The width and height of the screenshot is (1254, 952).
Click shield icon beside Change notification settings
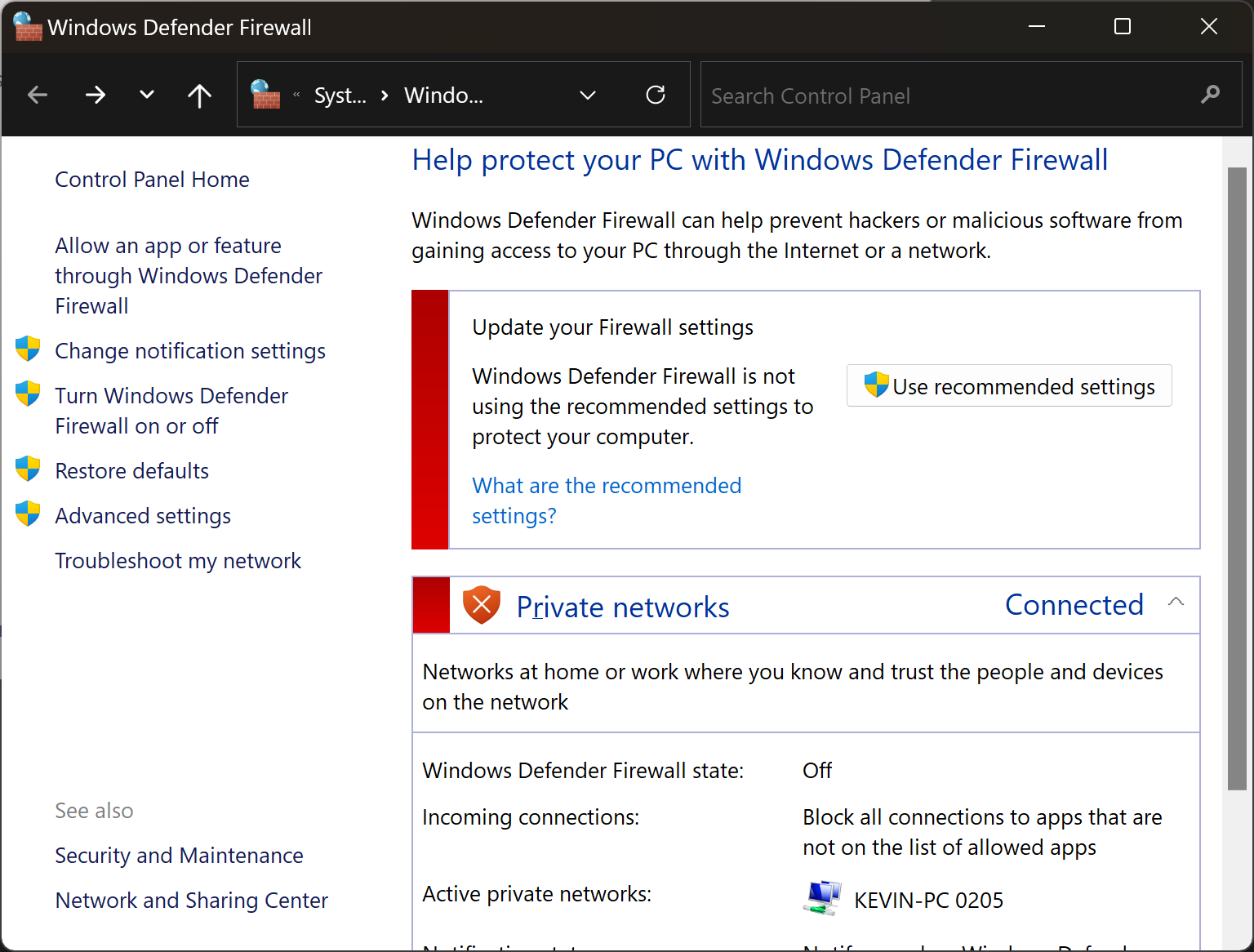28,349
